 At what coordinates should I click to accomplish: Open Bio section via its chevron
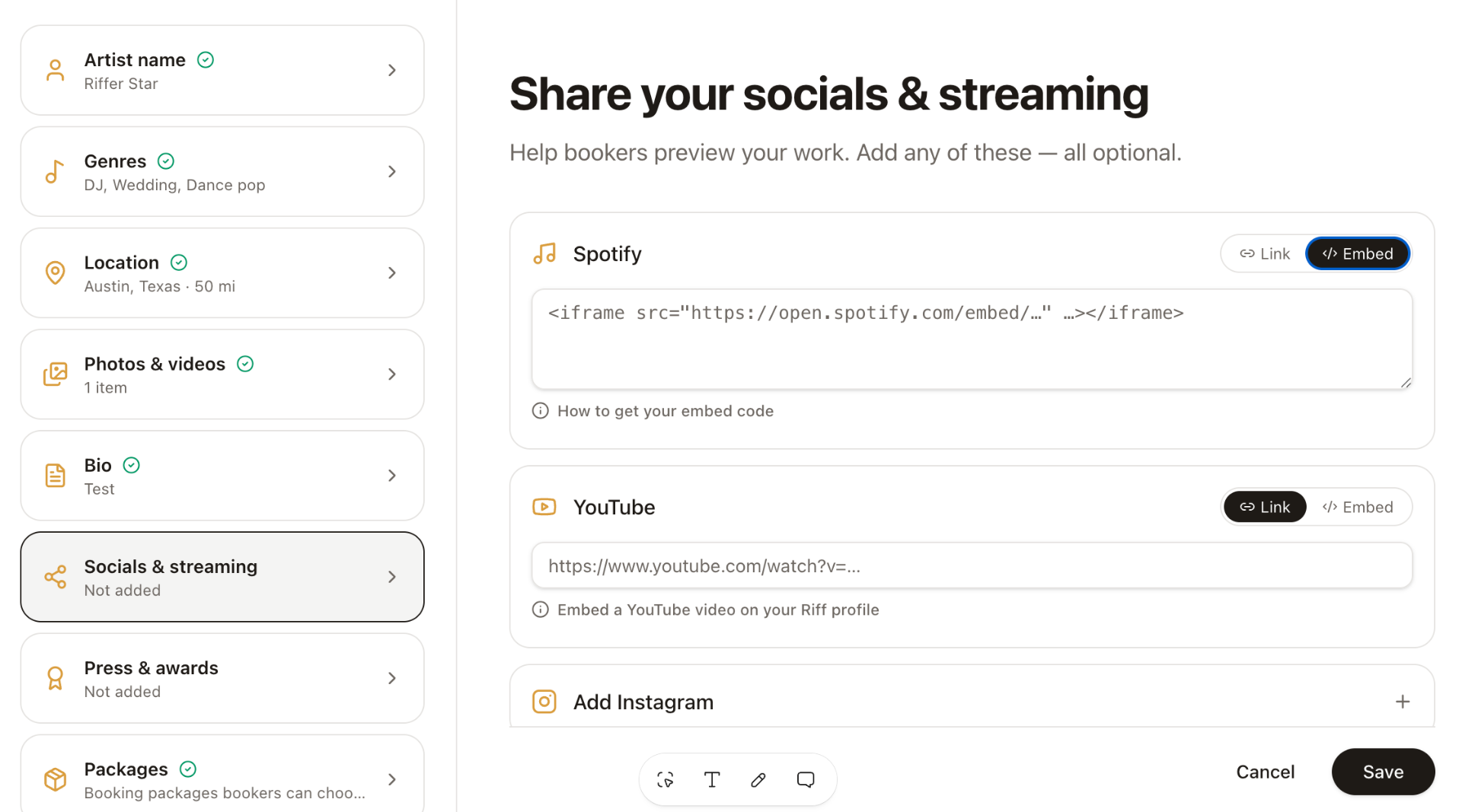[392, 476]
